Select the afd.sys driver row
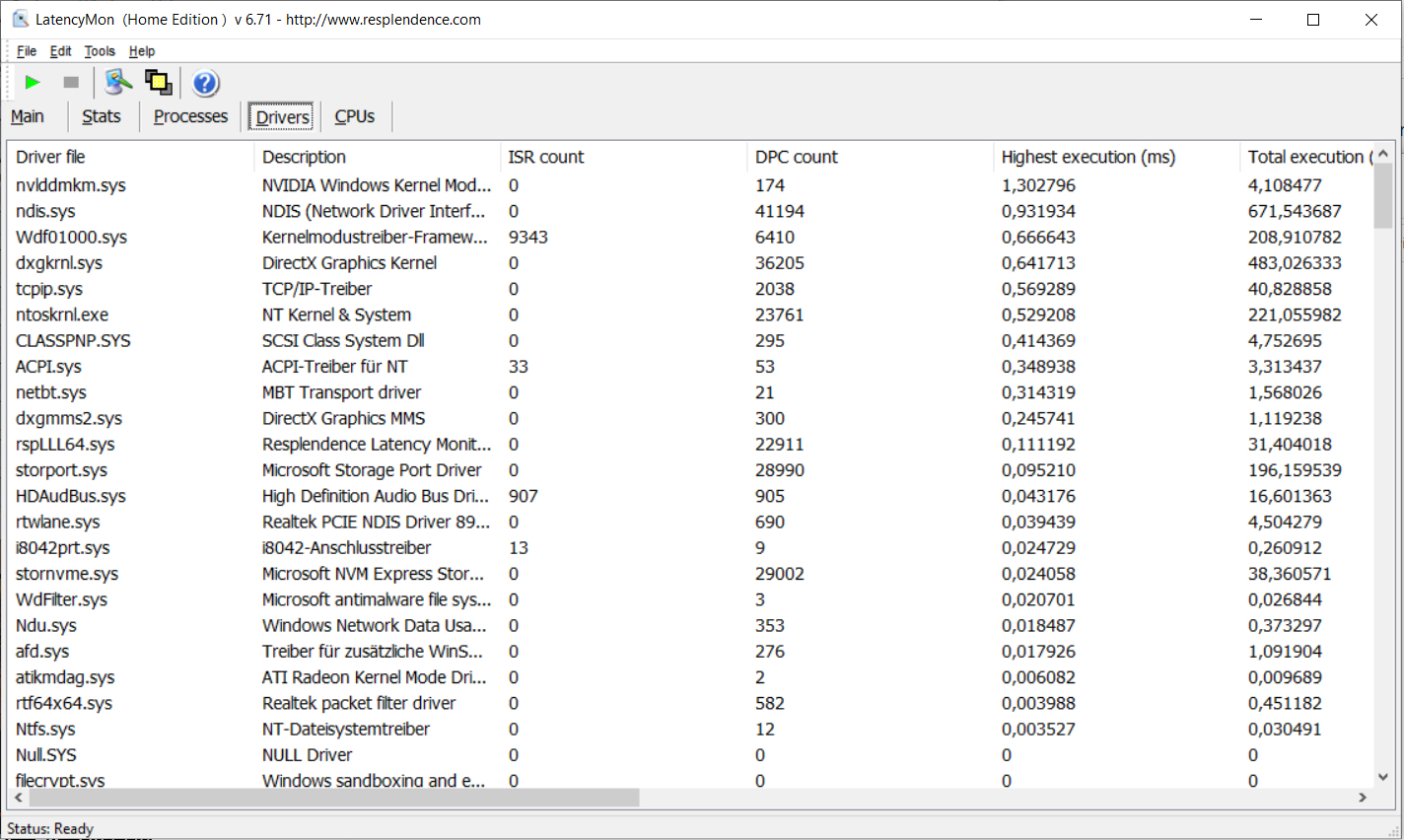1404x840 pixels. [690, 652]
